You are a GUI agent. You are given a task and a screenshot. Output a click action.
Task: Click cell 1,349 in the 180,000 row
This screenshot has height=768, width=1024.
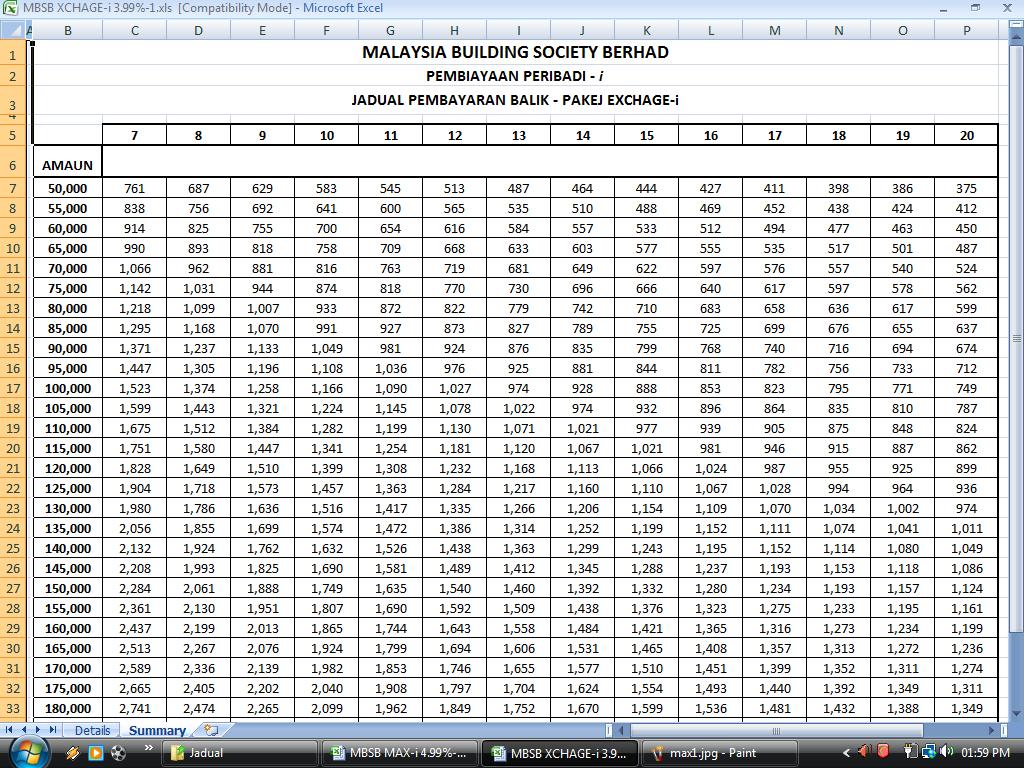(x=967, y=709)
